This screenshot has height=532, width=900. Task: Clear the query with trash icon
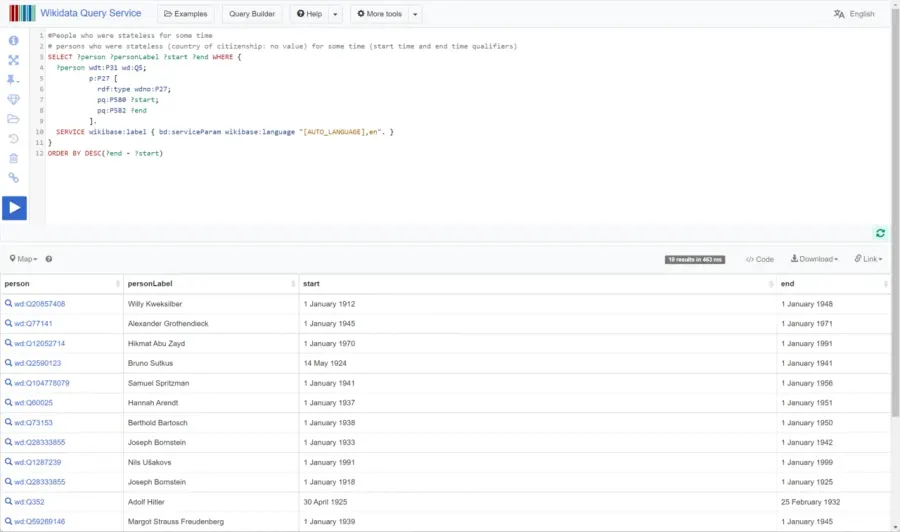[x=13, y=158]
